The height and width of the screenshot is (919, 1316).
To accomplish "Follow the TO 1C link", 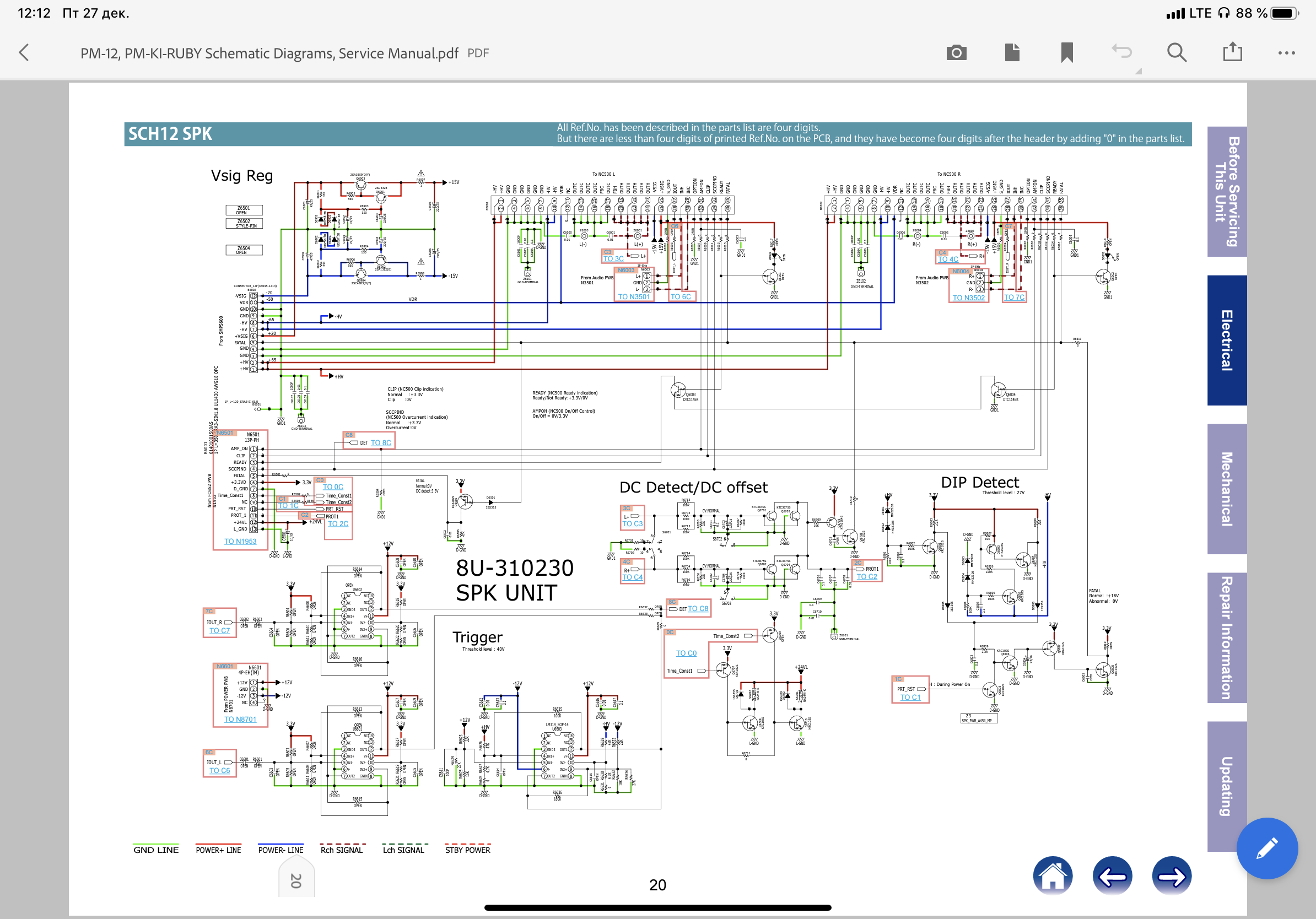I will tap(288, 505).
